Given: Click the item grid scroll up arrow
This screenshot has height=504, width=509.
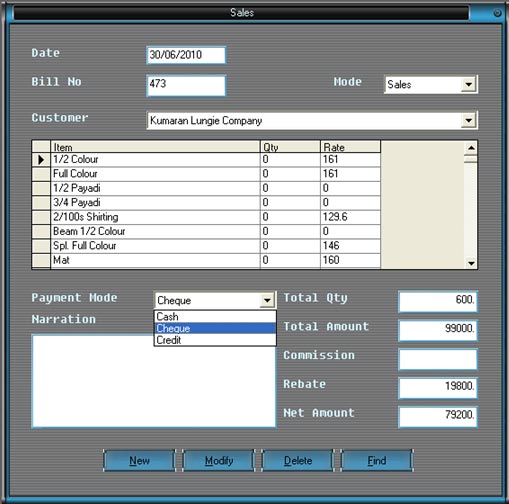Looking at the screenshot, I should 471,148.
